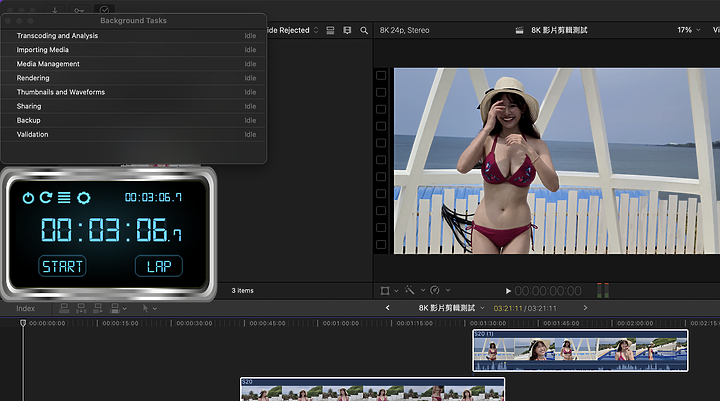Select the lower S20 clip in timeline
This screenshot has width=720, height=401.
pos(372,390)
